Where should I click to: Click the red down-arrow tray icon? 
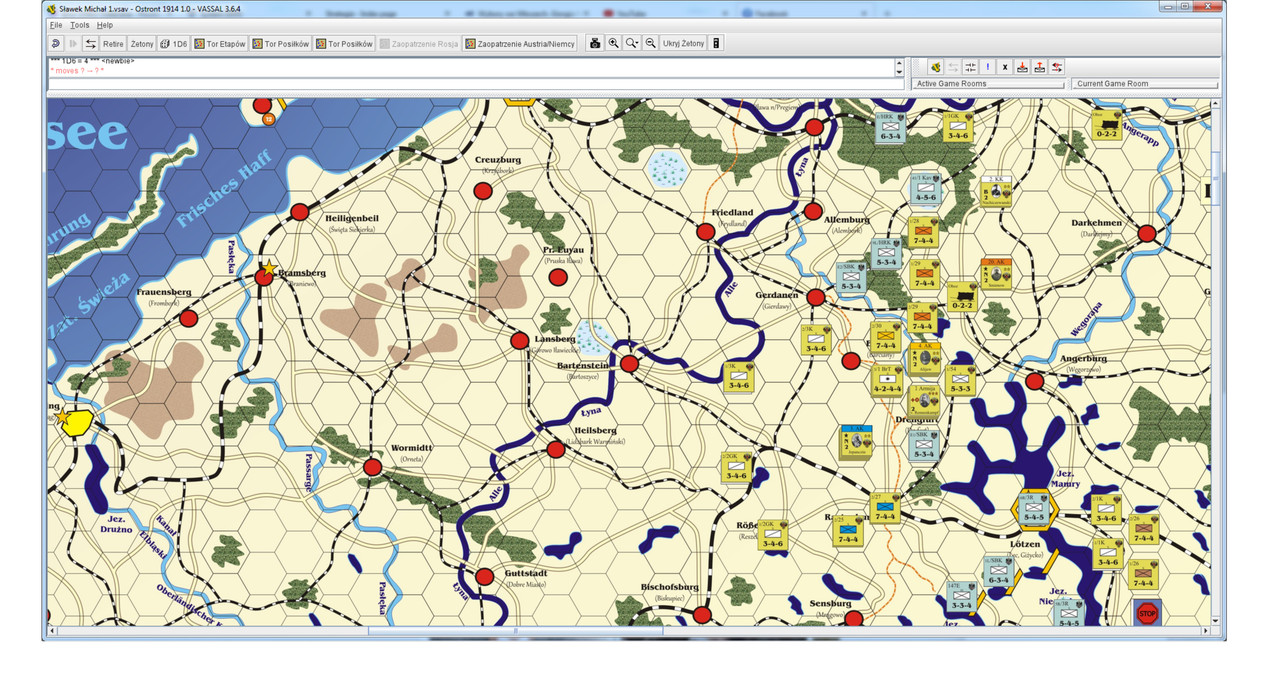pyautogui.click(x=1023, y=67)
